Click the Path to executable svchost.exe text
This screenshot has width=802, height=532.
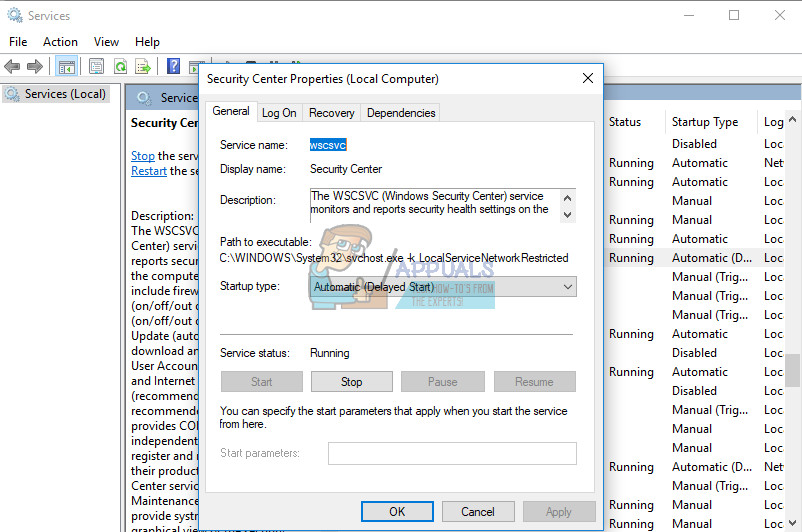coord(394,258)
